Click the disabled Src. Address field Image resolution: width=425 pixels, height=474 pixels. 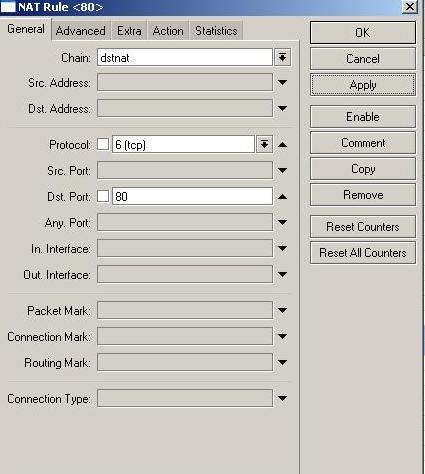185,82
